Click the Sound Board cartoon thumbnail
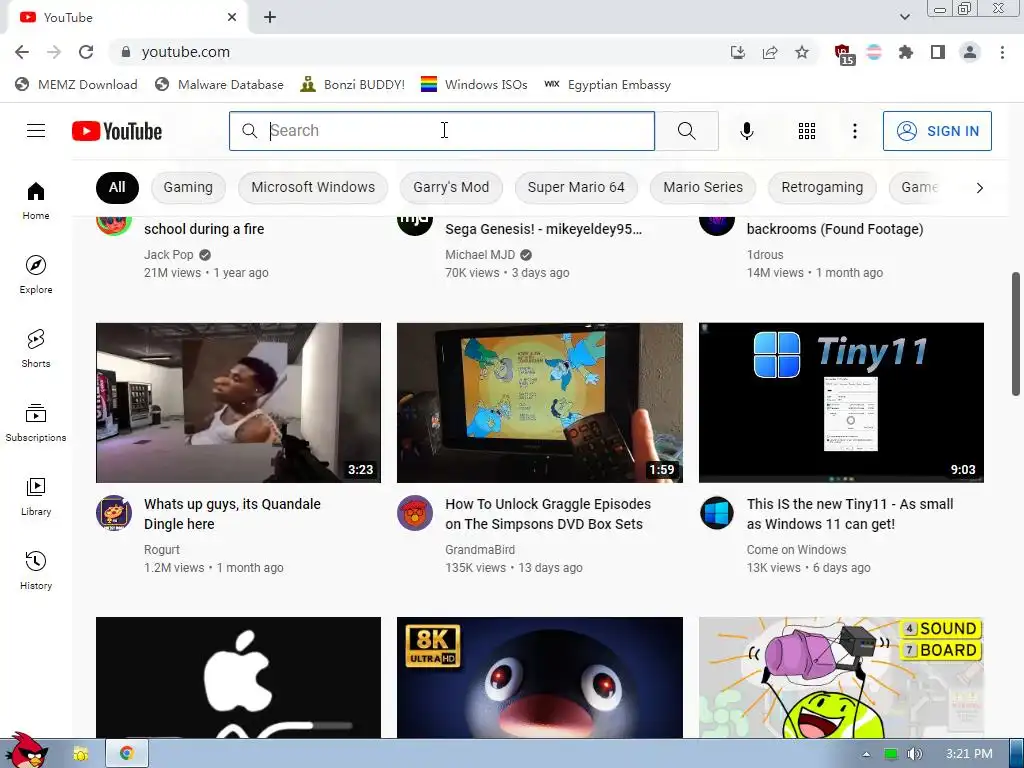1024x768 pixels. [x=841, y=677]
